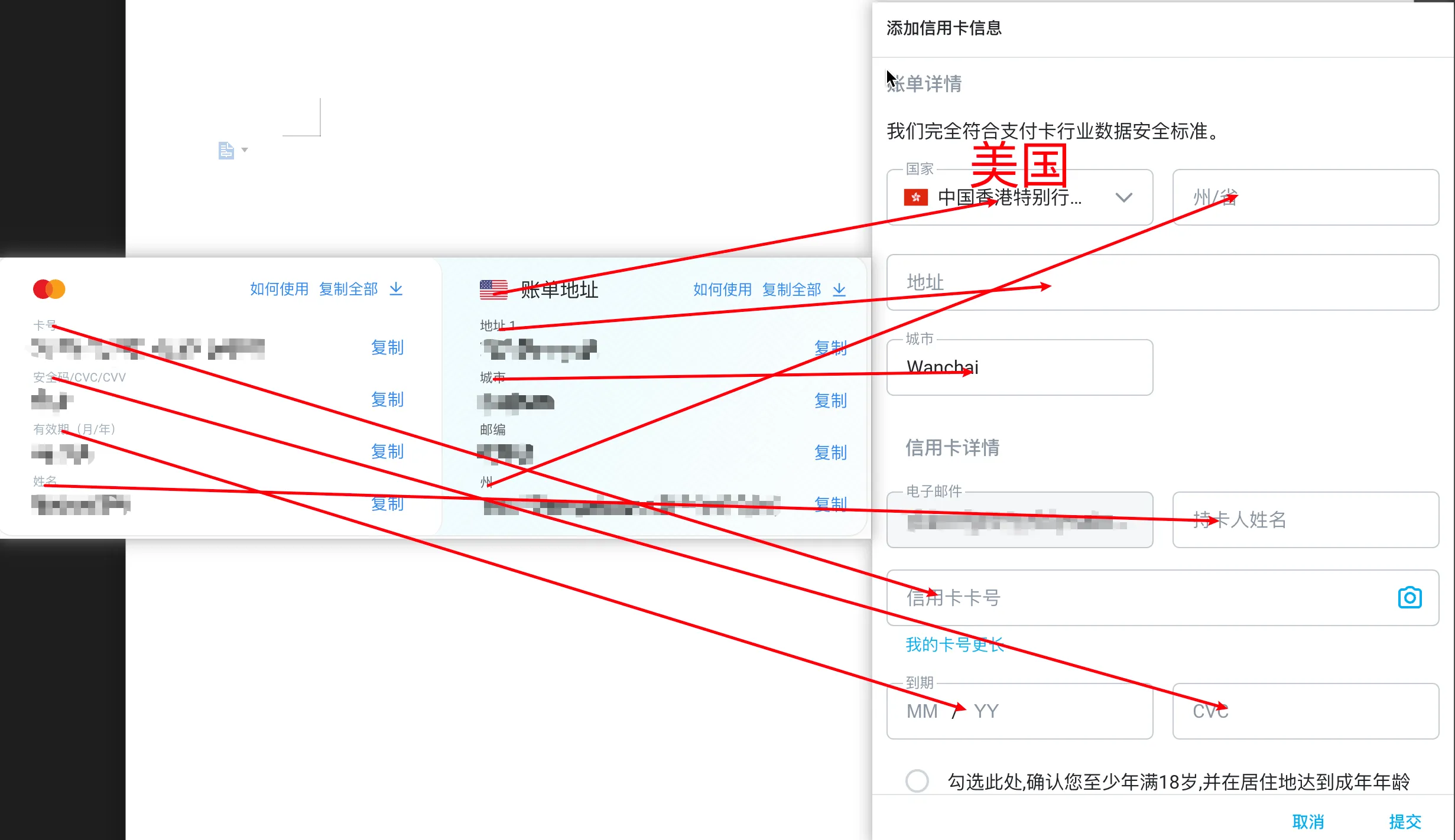This screenshot has width=1455, height=840.
Task: Click 复制全部 in the billing address section
Action: (791, 289)
